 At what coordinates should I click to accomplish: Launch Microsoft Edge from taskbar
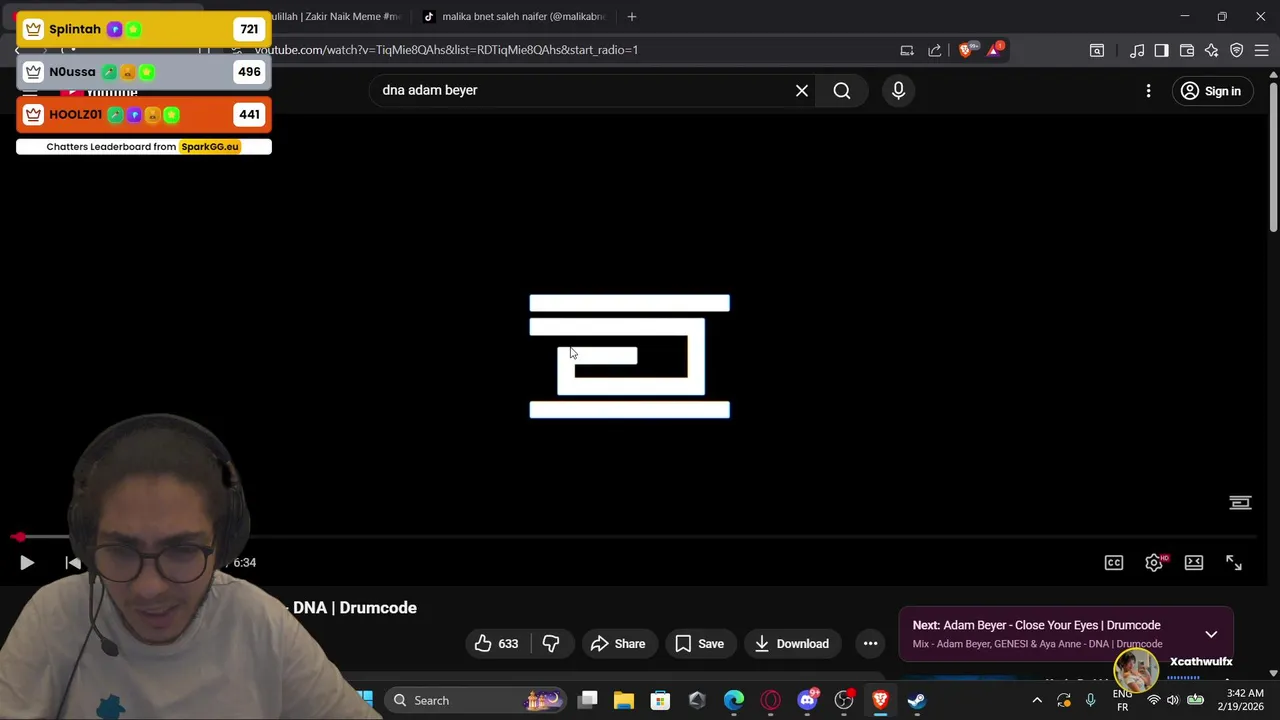(734, 700)
